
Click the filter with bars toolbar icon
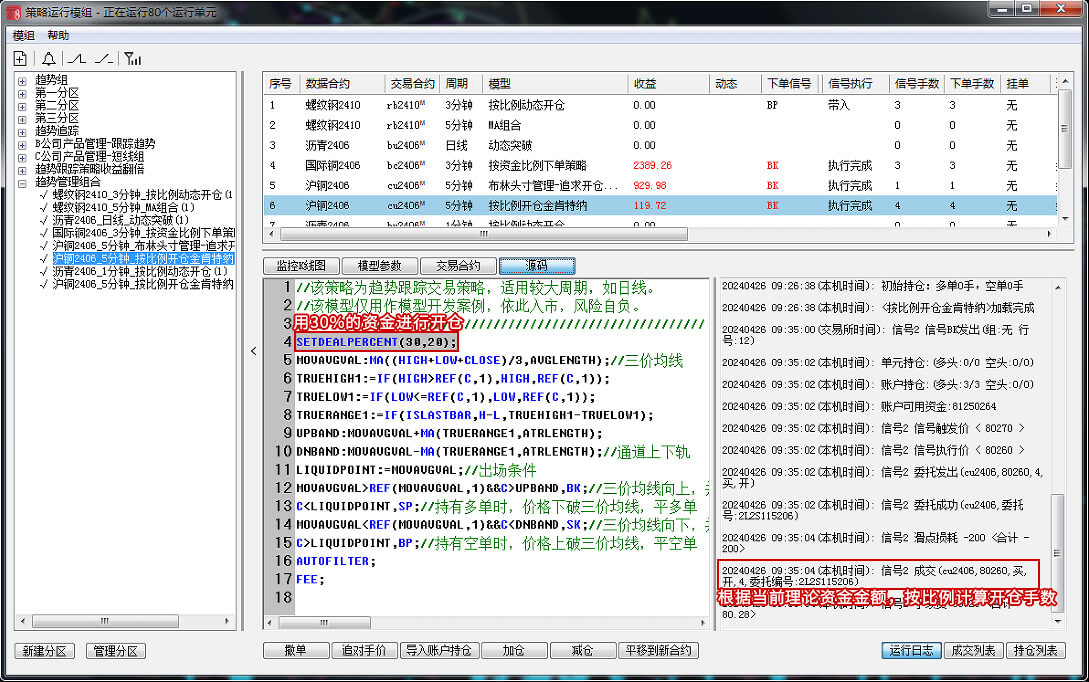tap(132, 58)
